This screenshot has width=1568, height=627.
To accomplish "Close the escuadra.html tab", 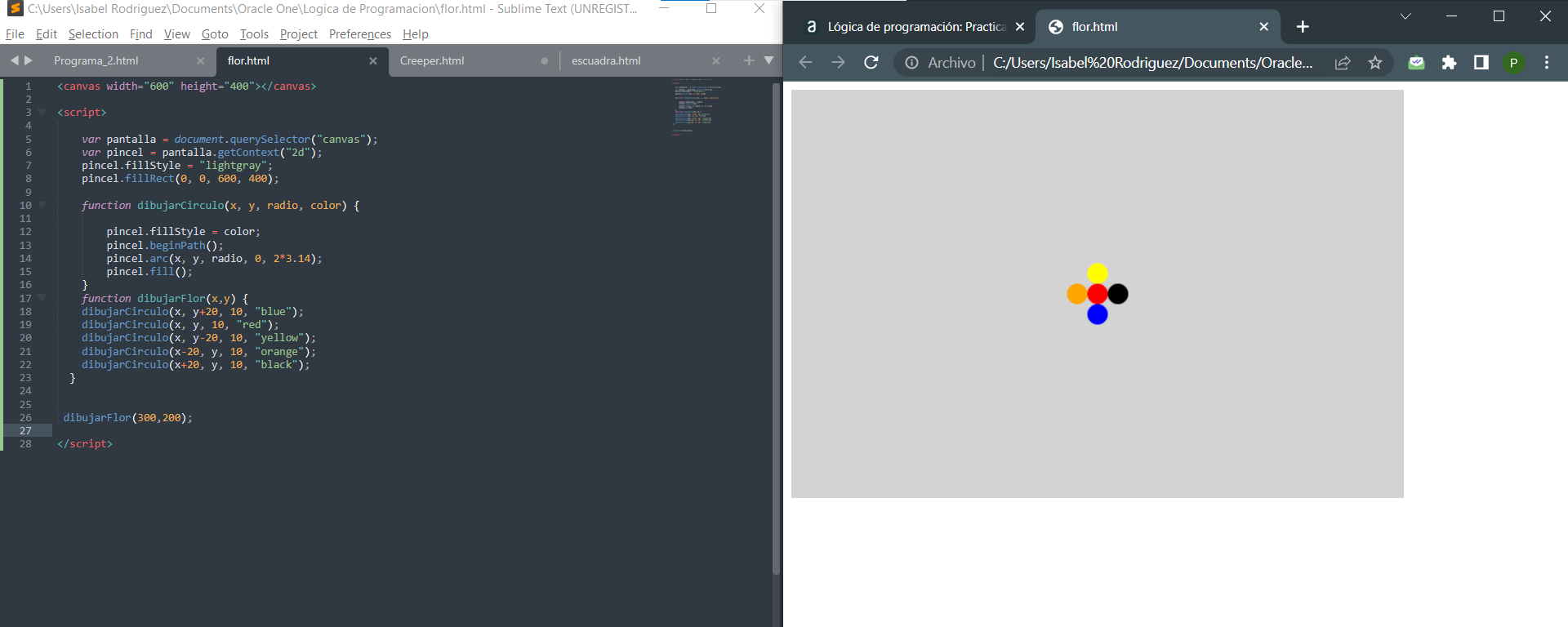I will pyautogui.click(x=716, y=61).
